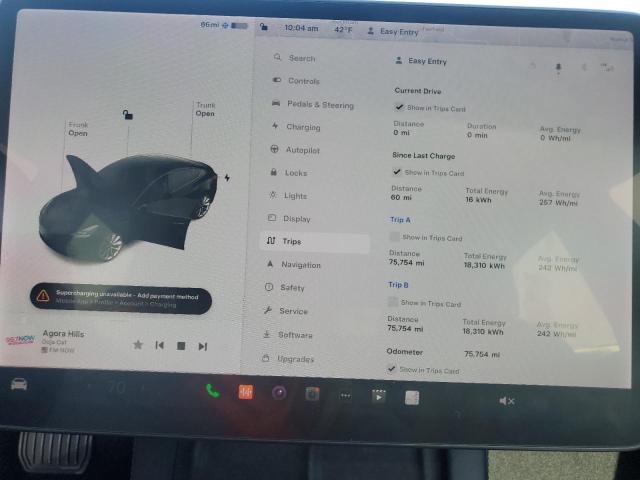This screenshot has height=480, width=640.
Task: Tap the unlock icon above the car
Action: pos(127,114)
